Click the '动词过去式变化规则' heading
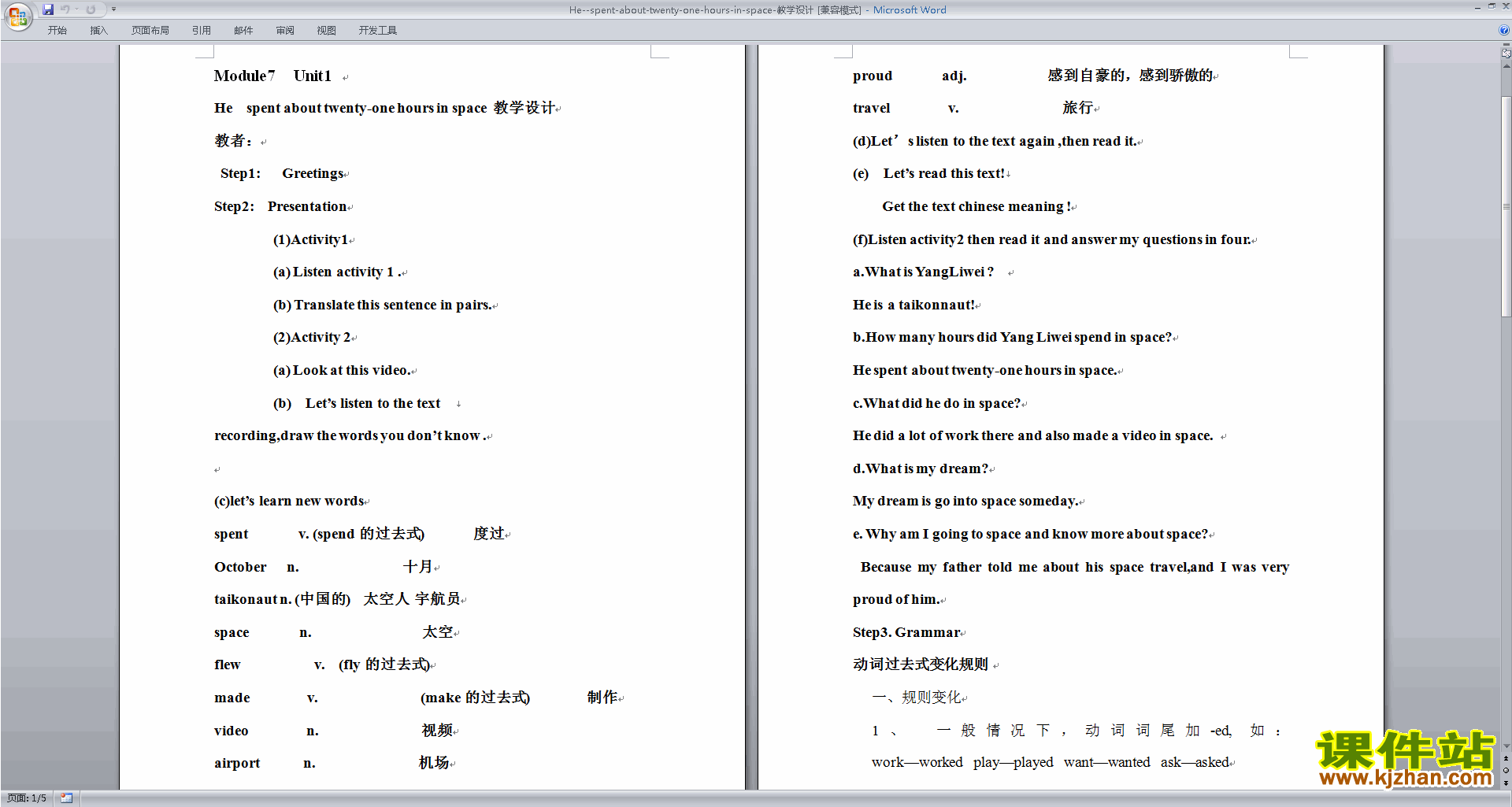 click(x=921, y=664)
